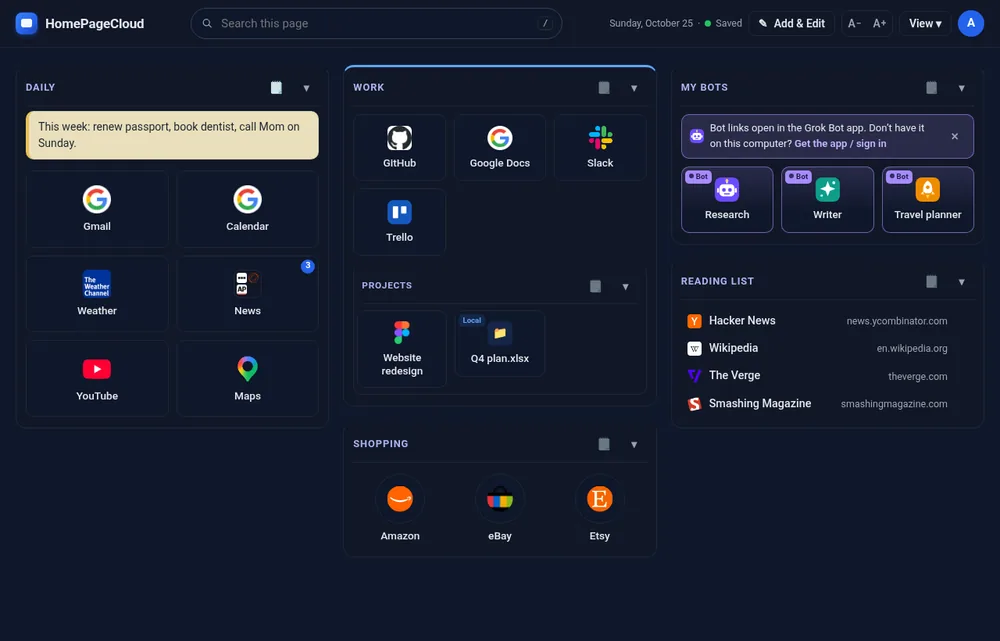Open the Trello tile

click(x=399, y=221)
